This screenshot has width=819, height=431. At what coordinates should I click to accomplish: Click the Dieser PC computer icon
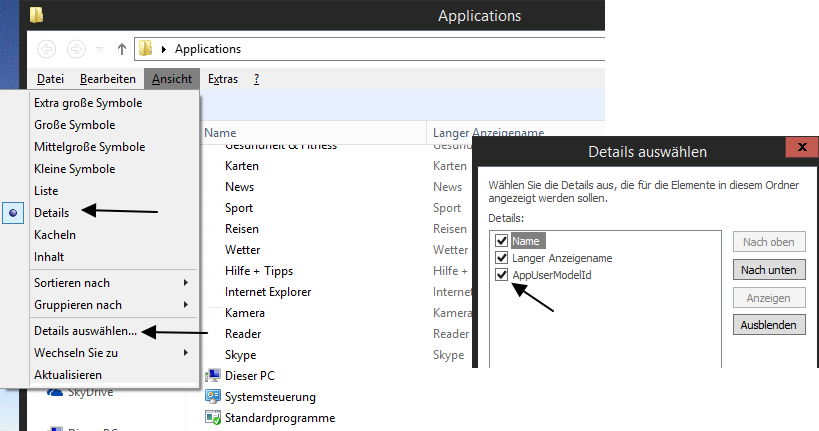(213, 375)
